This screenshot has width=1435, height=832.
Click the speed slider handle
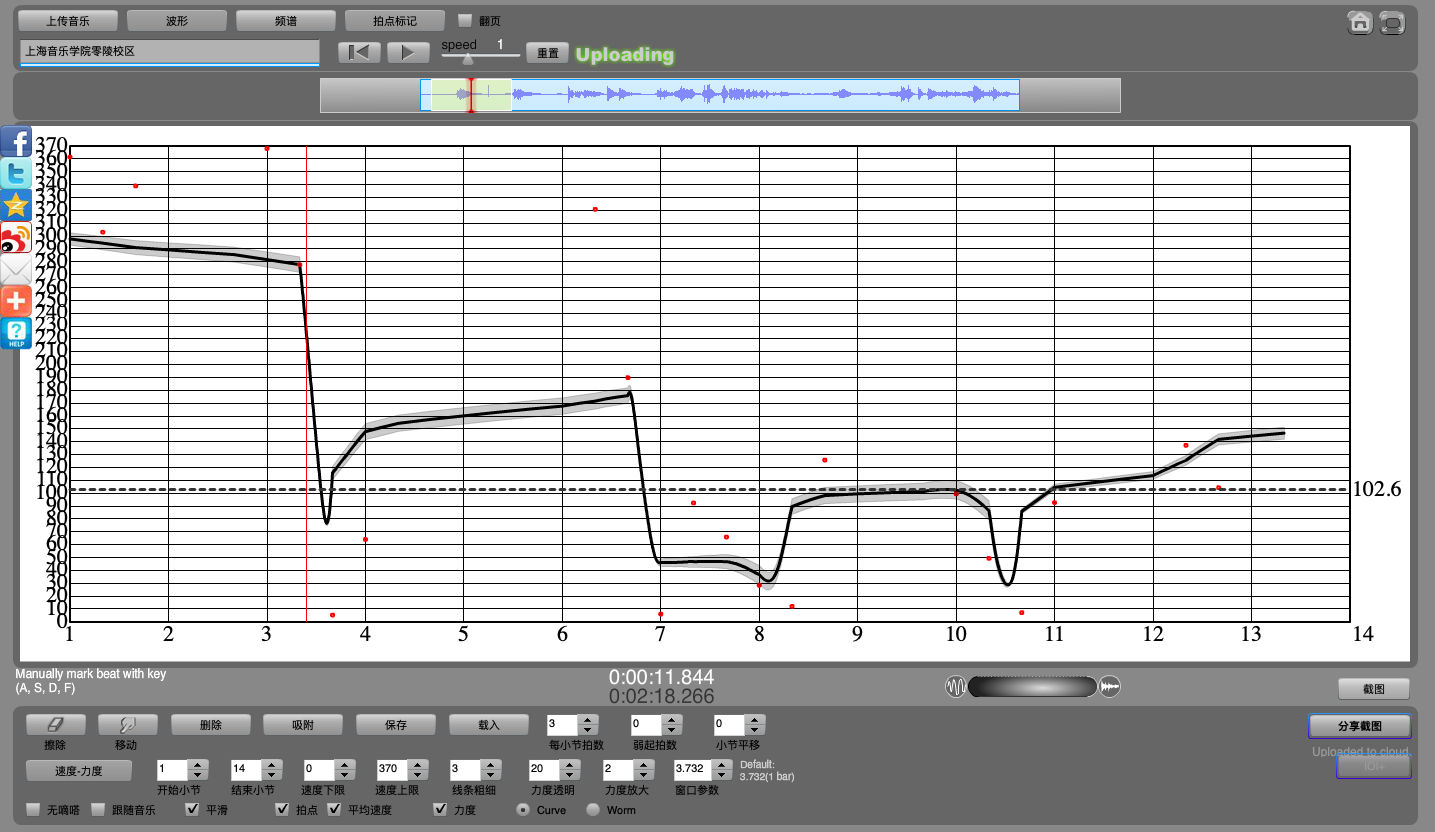(467, 59)
